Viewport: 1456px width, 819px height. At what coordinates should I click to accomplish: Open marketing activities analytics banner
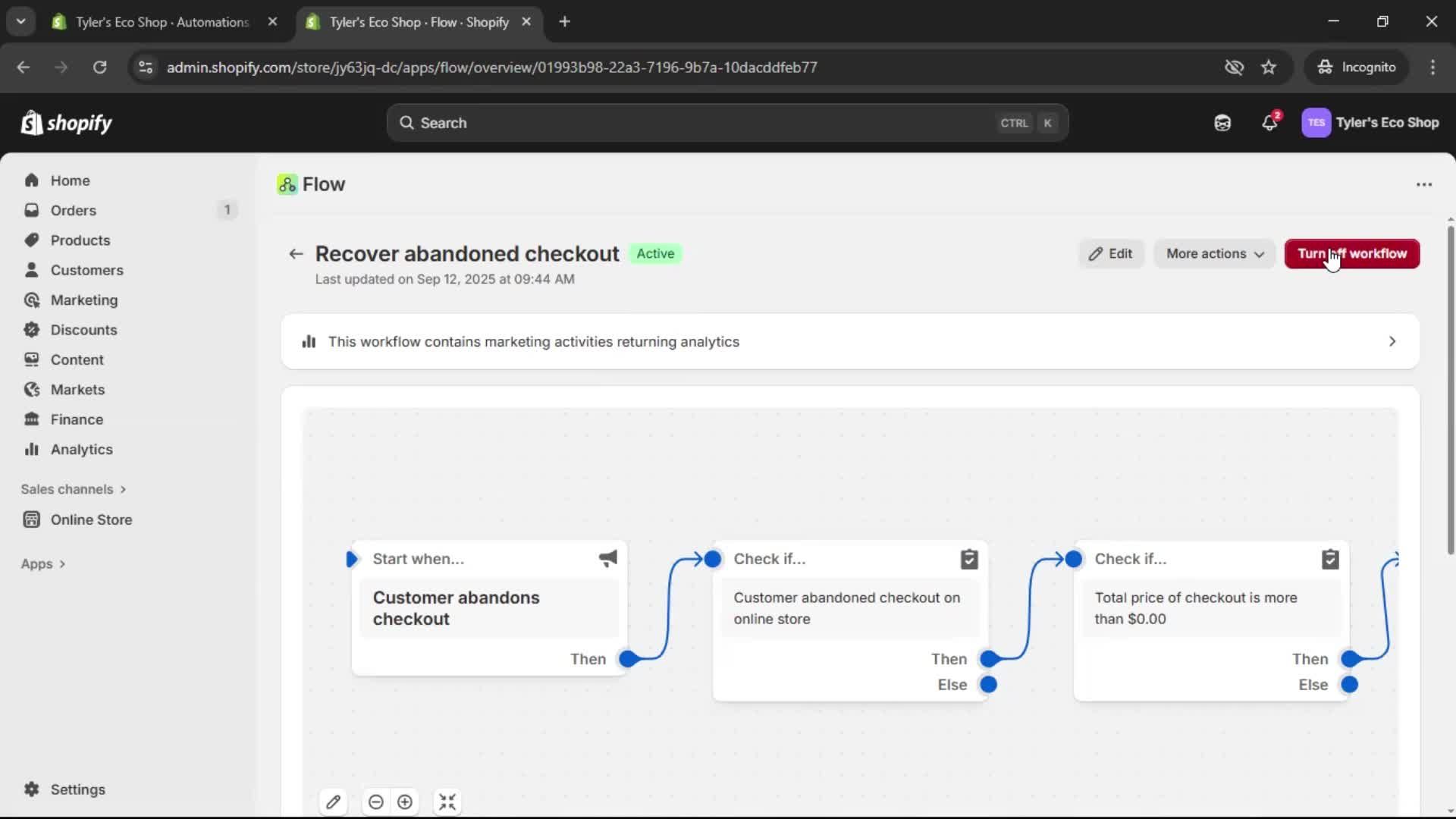pyautogui.click(x=848, y=341)
